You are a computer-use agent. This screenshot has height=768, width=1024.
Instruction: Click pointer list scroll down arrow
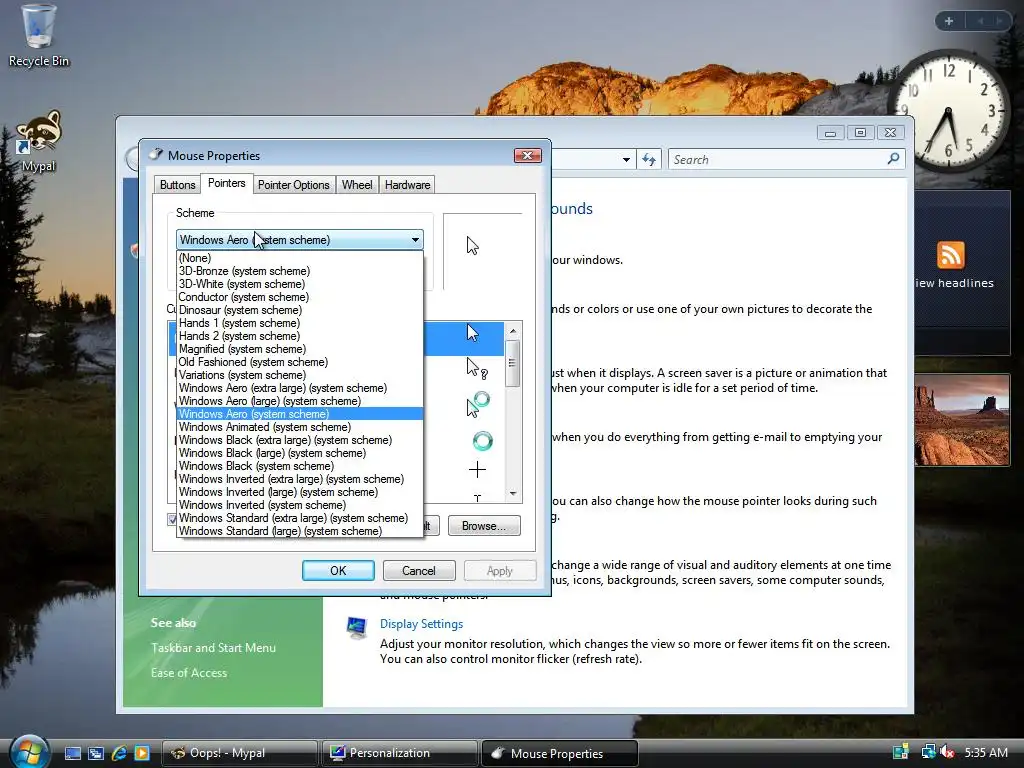513,494
